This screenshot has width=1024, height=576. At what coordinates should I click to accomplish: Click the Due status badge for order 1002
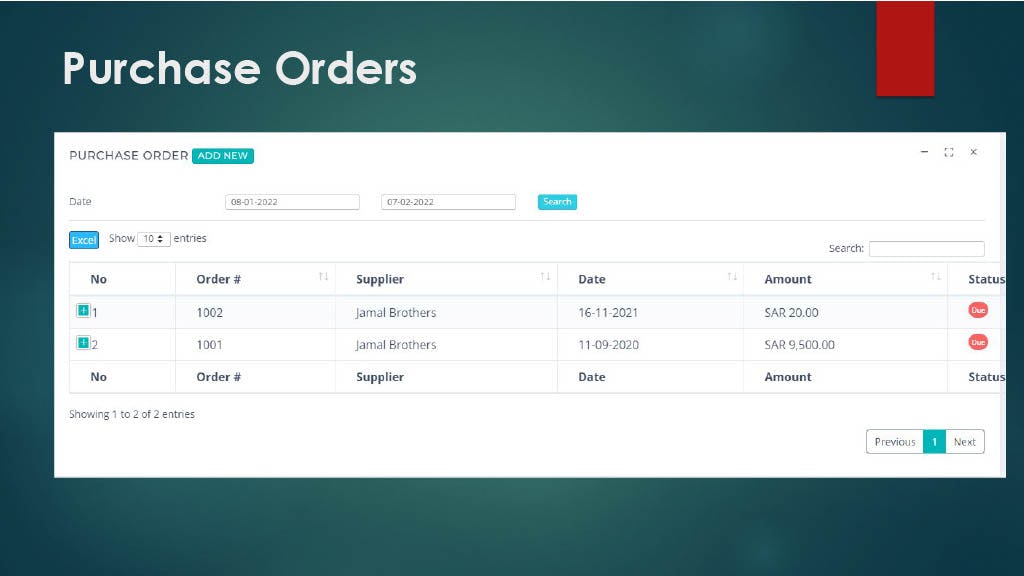979,311
